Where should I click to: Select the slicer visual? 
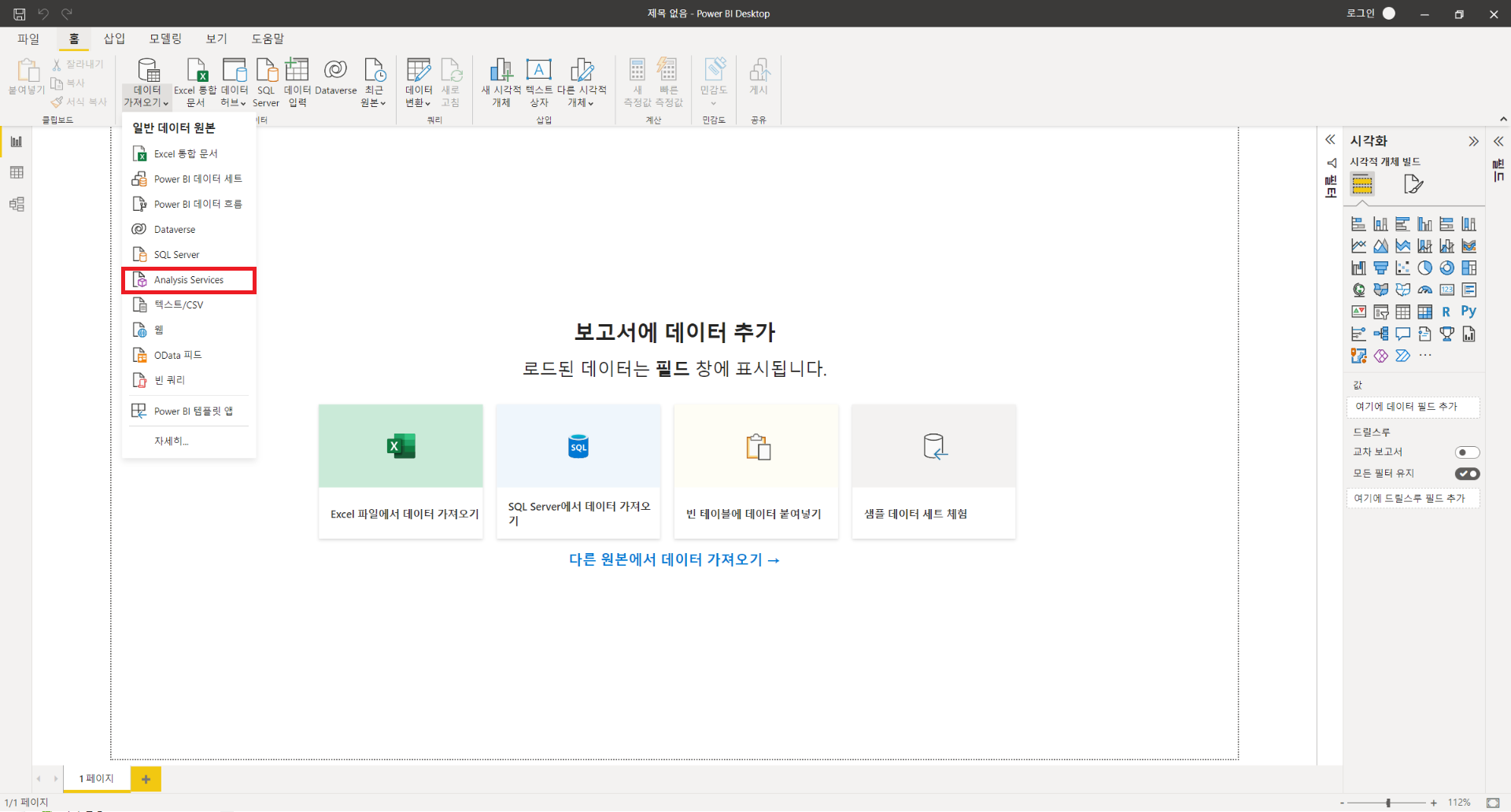tap(1380, 312)
